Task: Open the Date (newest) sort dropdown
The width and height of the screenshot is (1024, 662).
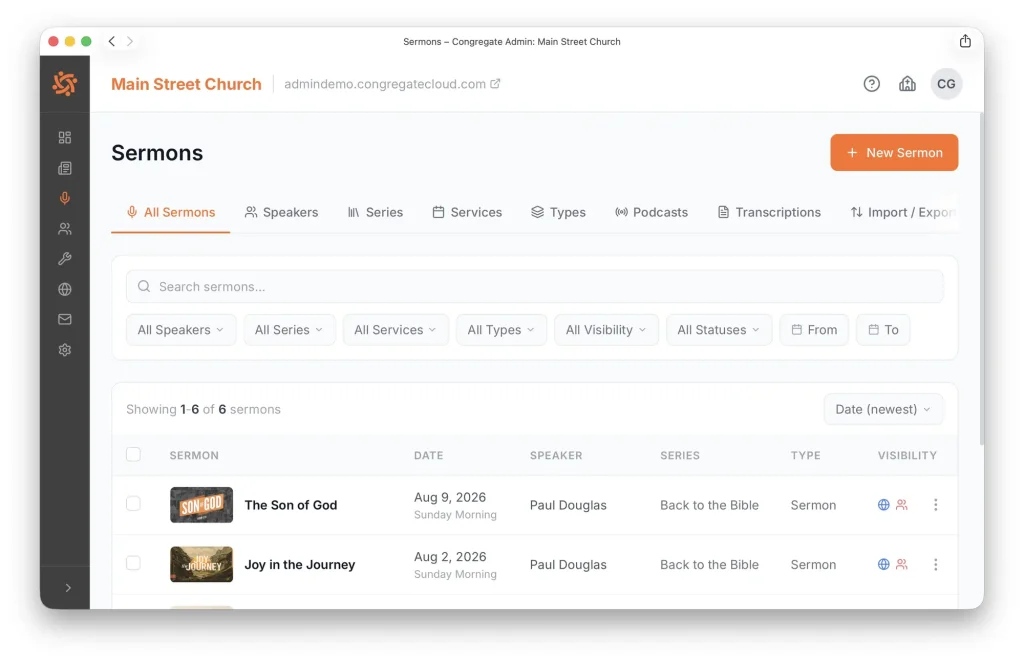Action: pyautogui.click(x=883, y=409)
